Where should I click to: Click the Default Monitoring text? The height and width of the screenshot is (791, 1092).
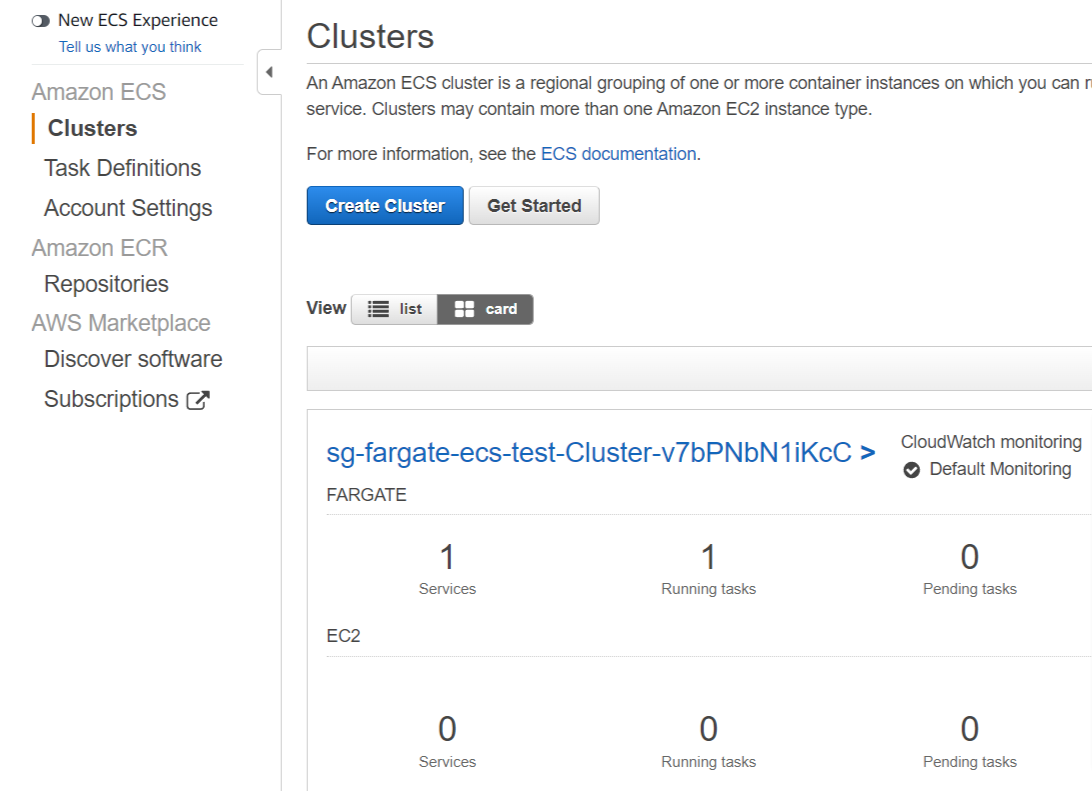tap(1000, 469)
